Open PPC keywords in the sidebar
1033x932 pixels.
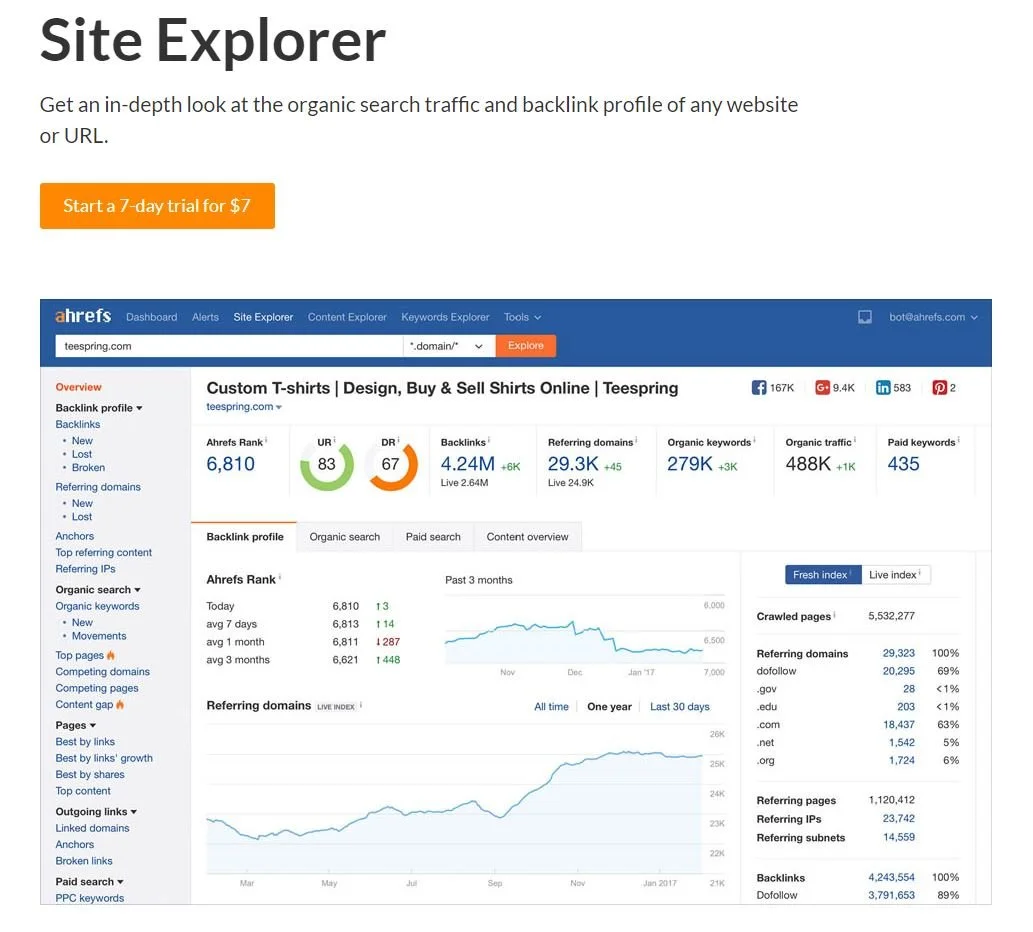point(90,898)
